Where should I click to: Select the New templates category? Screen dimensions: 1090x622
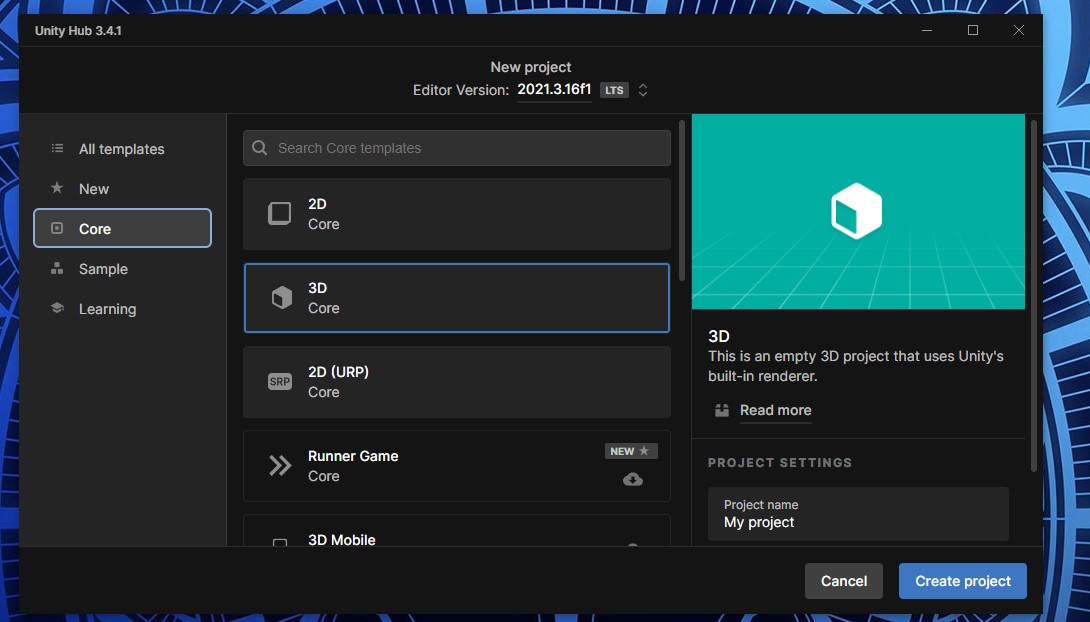point(122,189)
